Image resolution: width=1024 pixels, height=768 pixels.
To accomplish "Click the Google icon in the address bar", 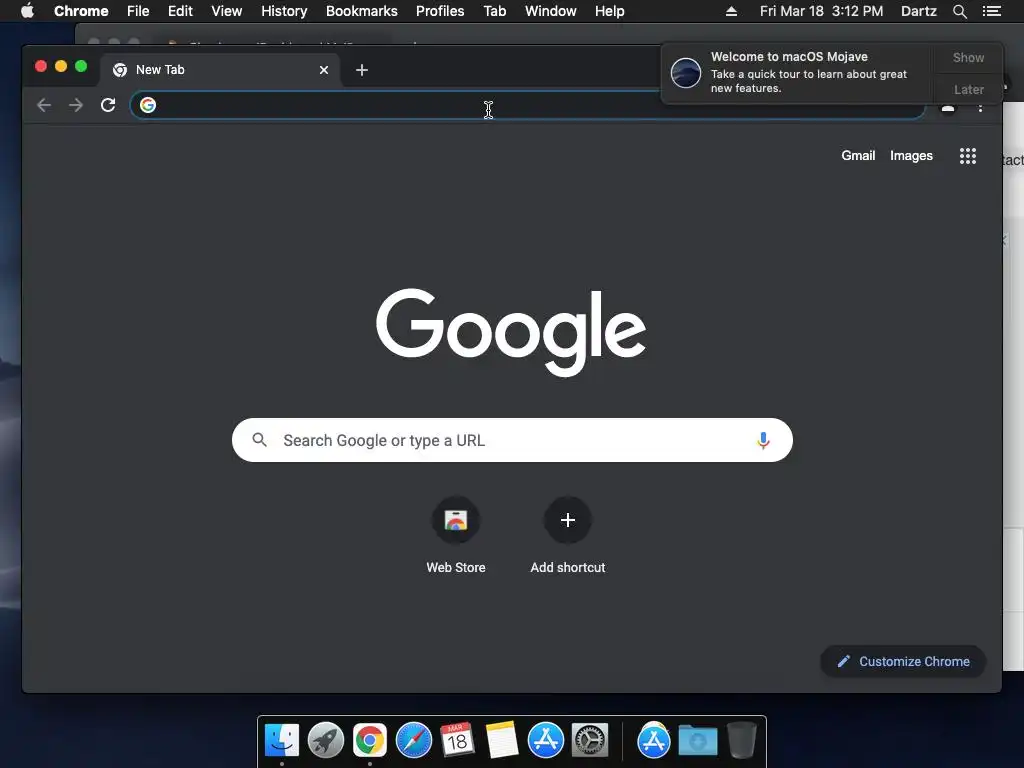I will [148, 105].
